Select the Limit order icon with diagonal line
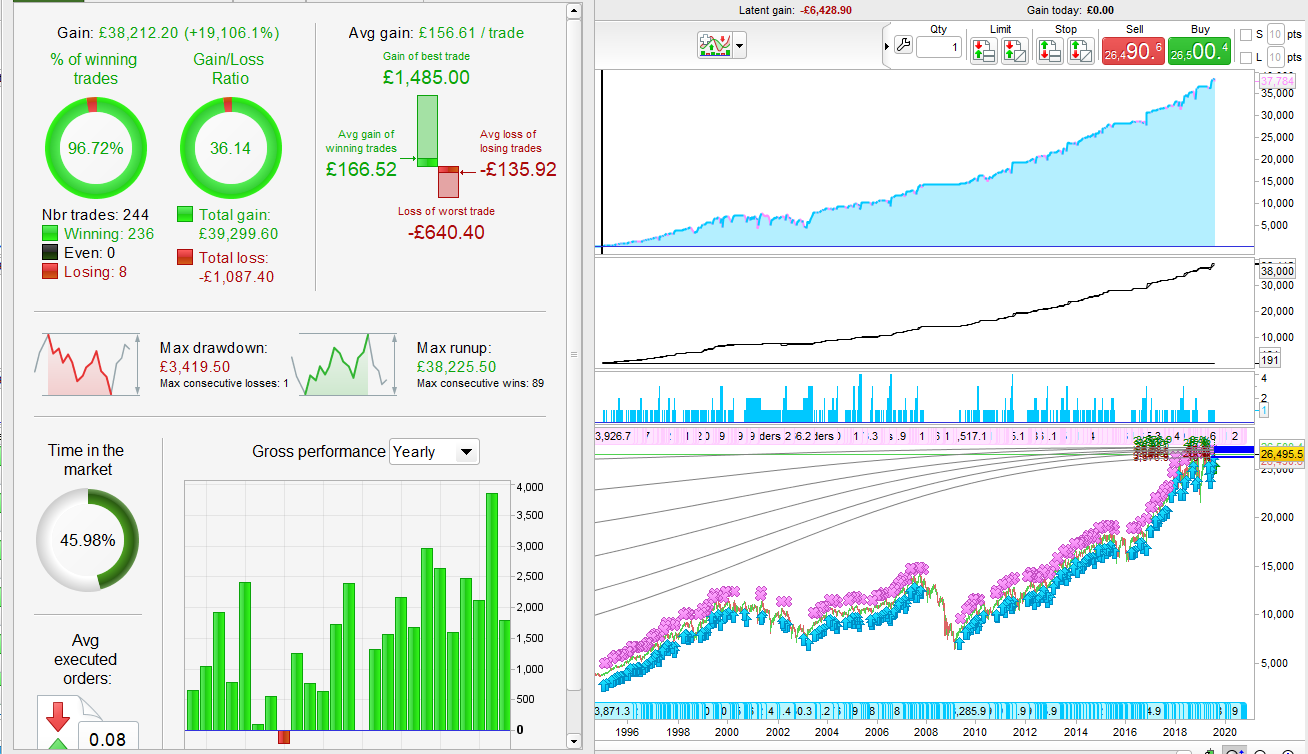Image resolution: width=1308 pixels, height=754 pixels. pyautogui.click(x=1014, y=51)
